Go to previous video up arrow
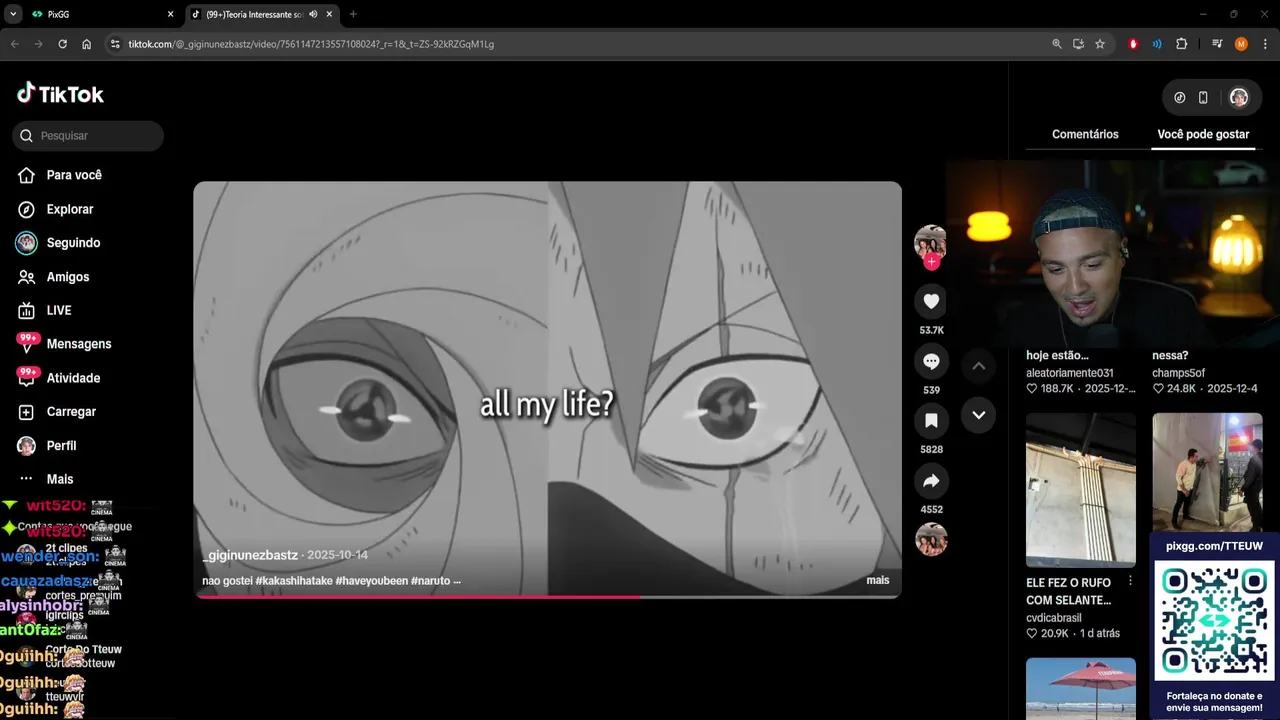Viewport: 1280px width, 720px height. click(x=978, y=366)
